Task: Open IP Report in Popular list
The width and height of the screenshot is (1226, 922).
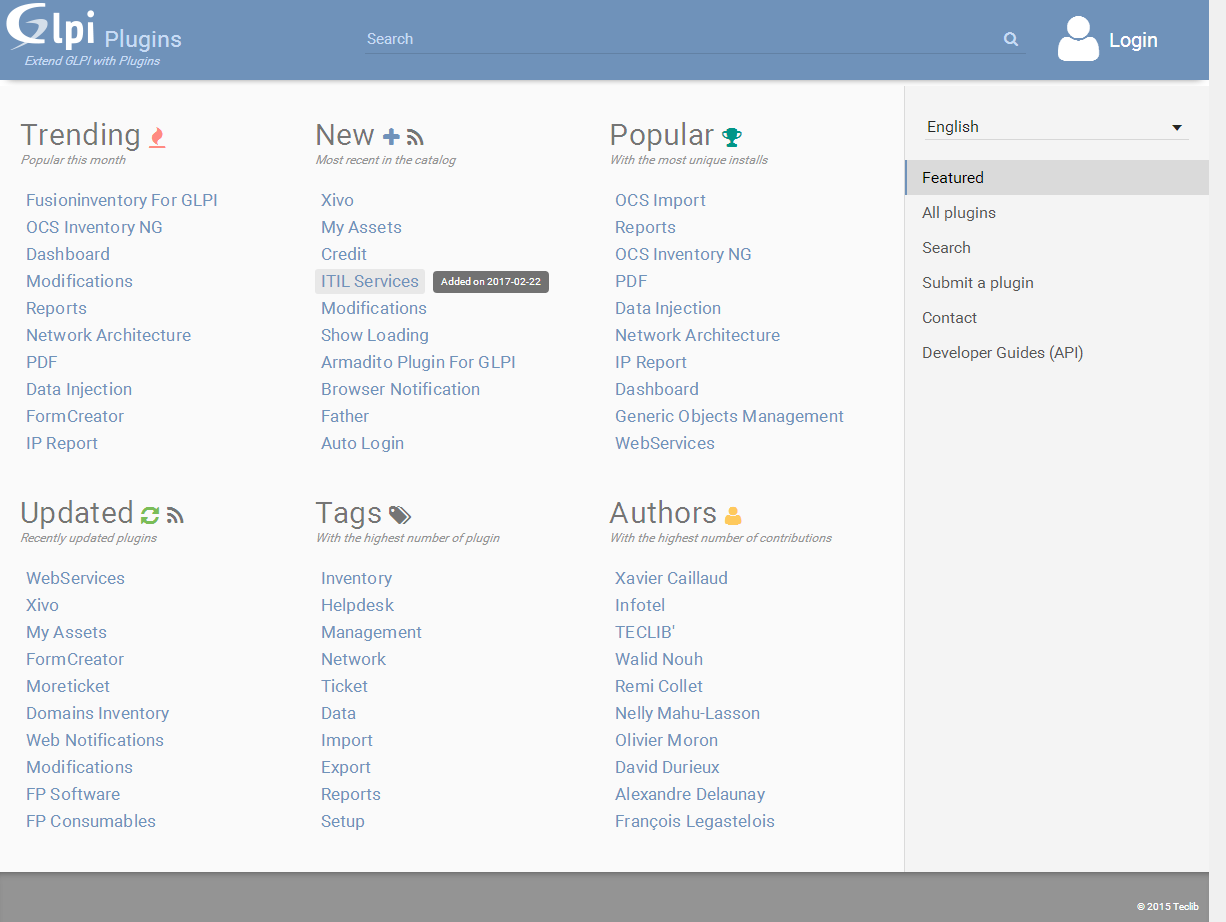Action: pyautogui.click(x=651, y=362)
